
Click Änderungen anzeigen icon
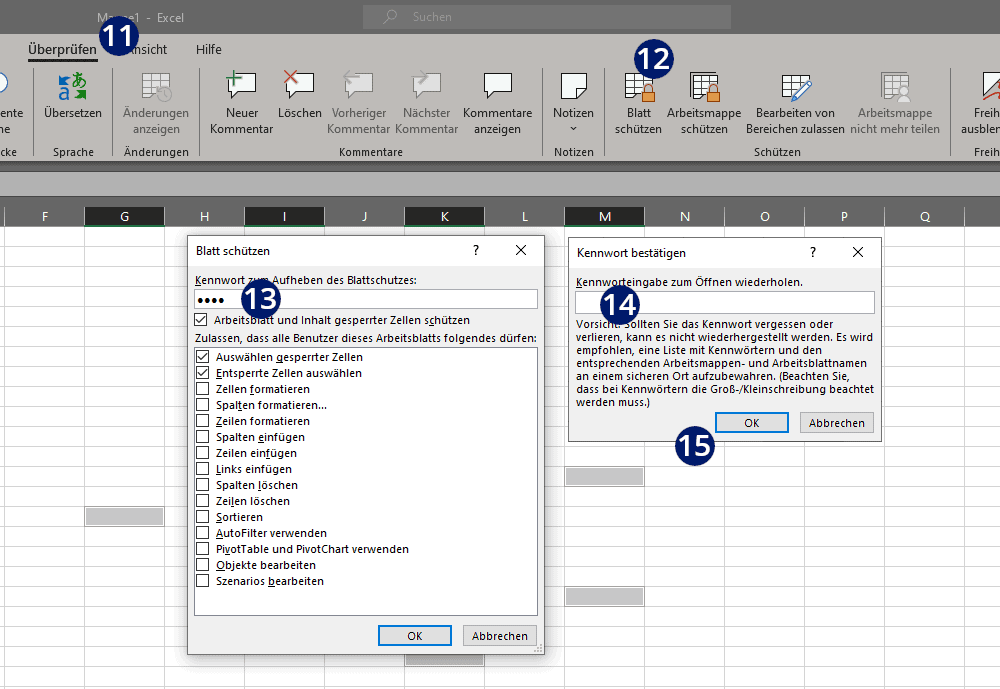point(156,87)
